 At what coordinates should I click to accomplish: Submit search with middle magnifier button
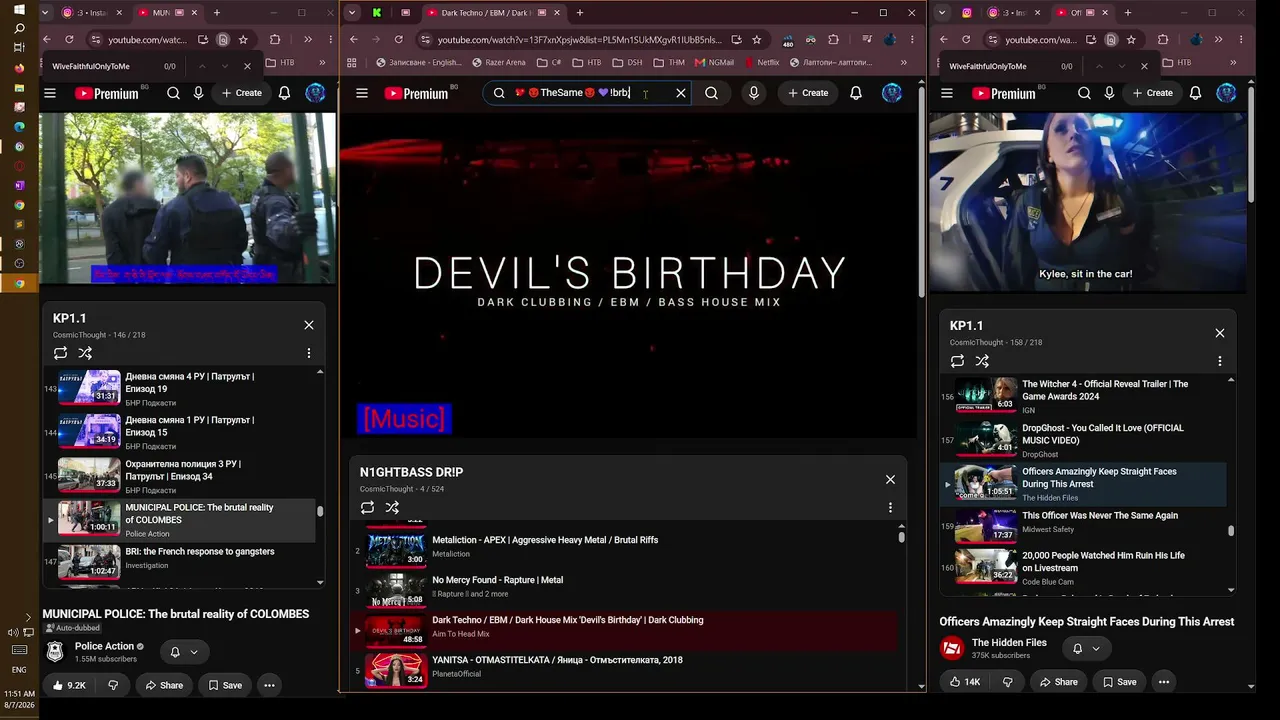pos(711,93)
